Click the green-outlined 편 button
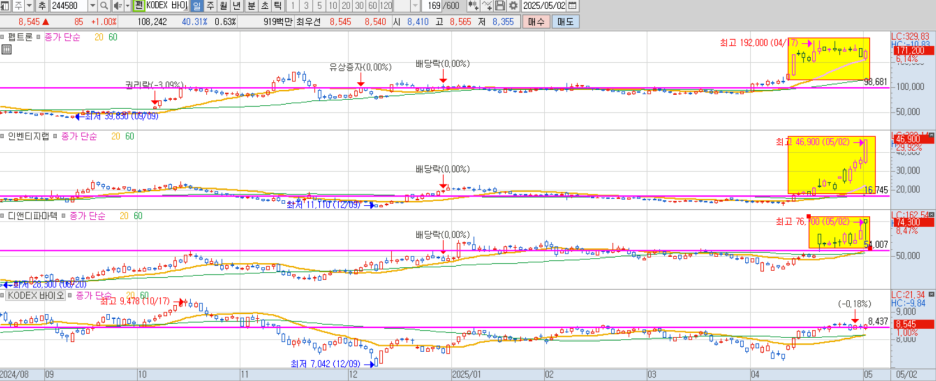936x381 pixels. 138,6
